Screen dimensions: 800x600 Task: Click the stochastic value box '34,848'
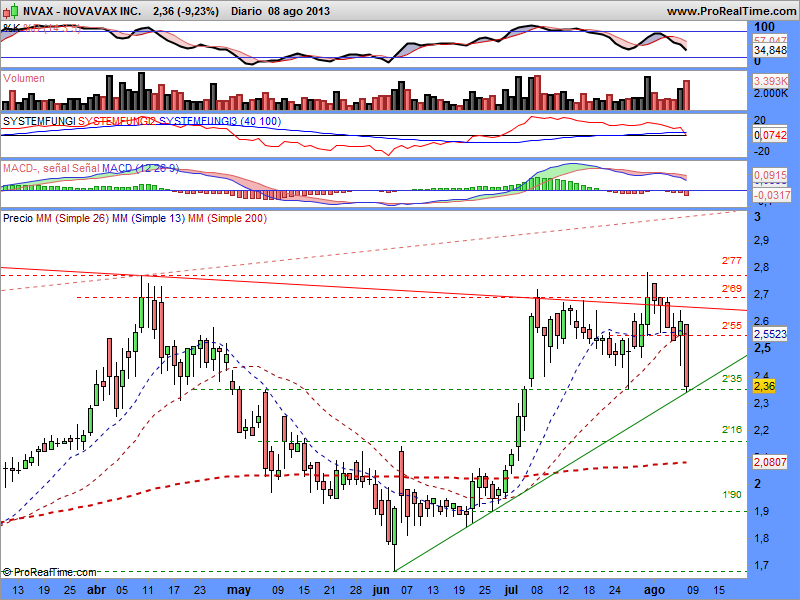(x=770, y=50)
